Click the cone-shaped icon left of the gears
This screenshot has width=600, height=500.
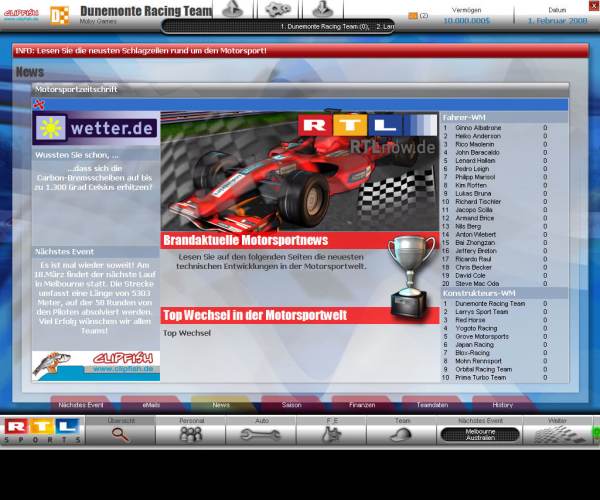point(233,9)
